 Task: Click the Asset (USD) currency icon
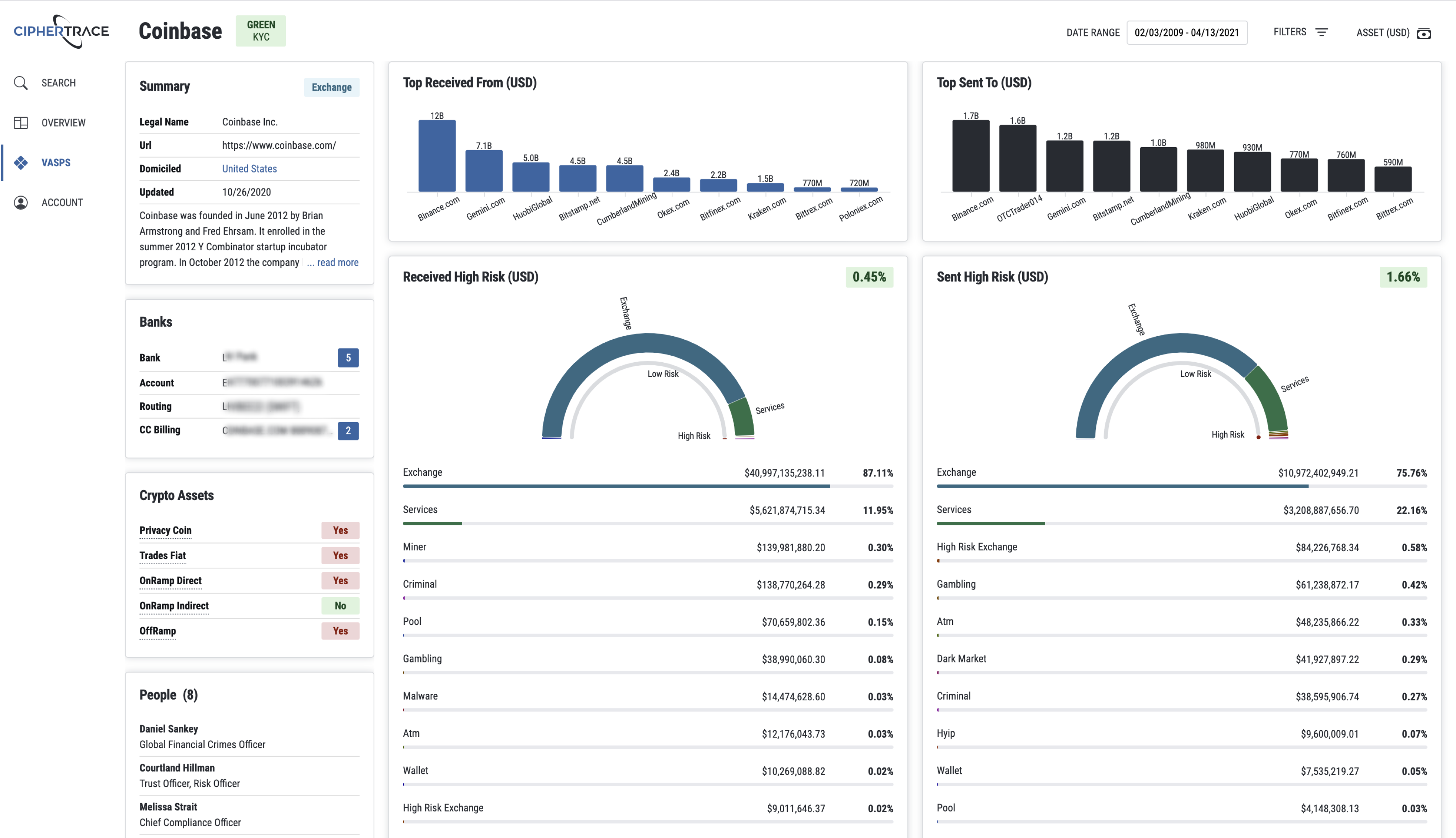[1424, 33]
